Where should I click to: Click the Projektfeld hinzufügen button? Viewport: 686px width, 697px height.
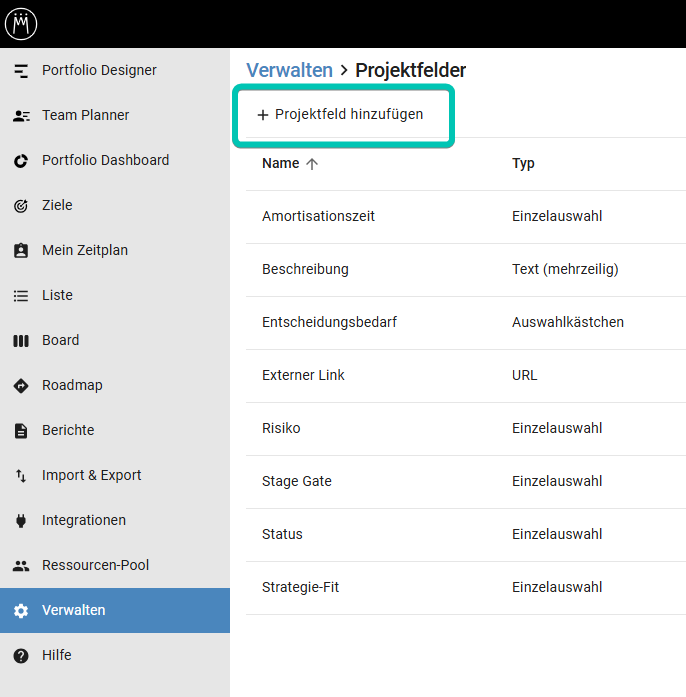(x=341, y=115)
